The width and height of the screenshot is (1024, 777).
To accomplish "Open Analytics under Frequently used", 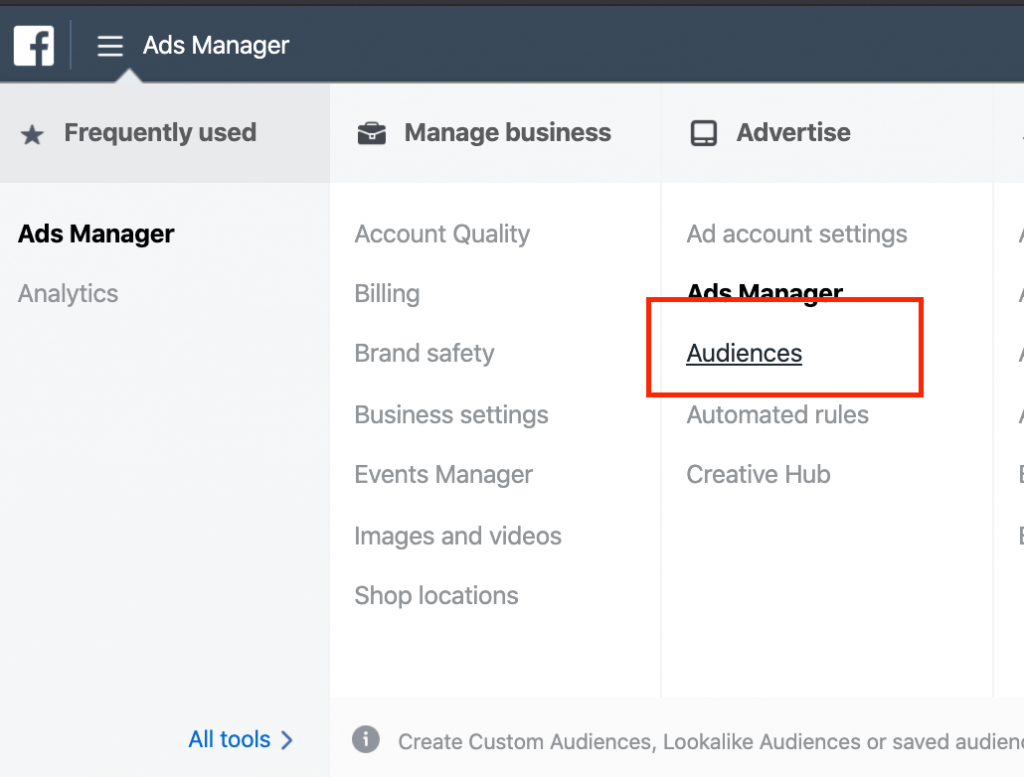I will [x=68, y=294].
